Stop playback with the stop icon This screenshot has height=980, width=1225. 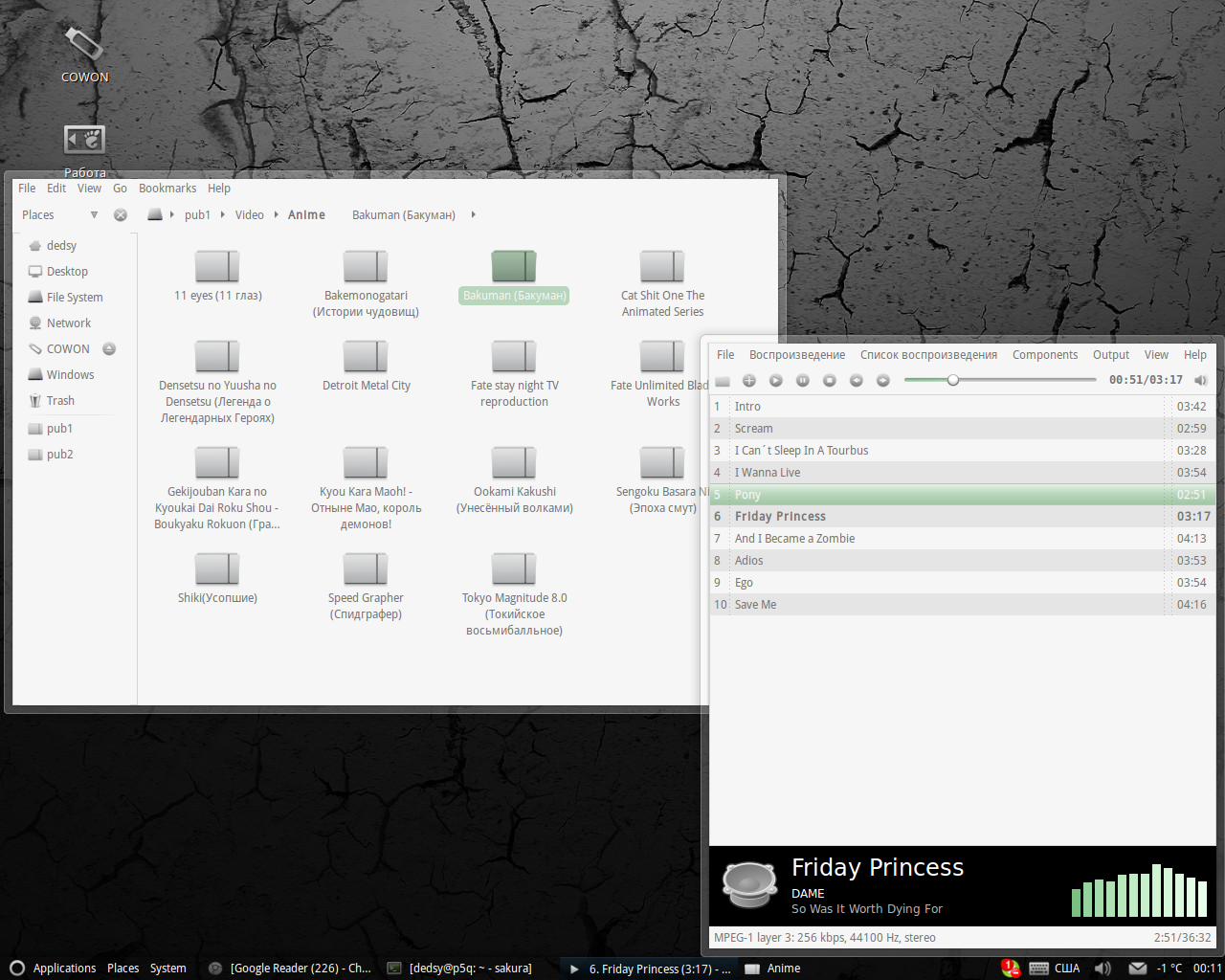point(830,381)
